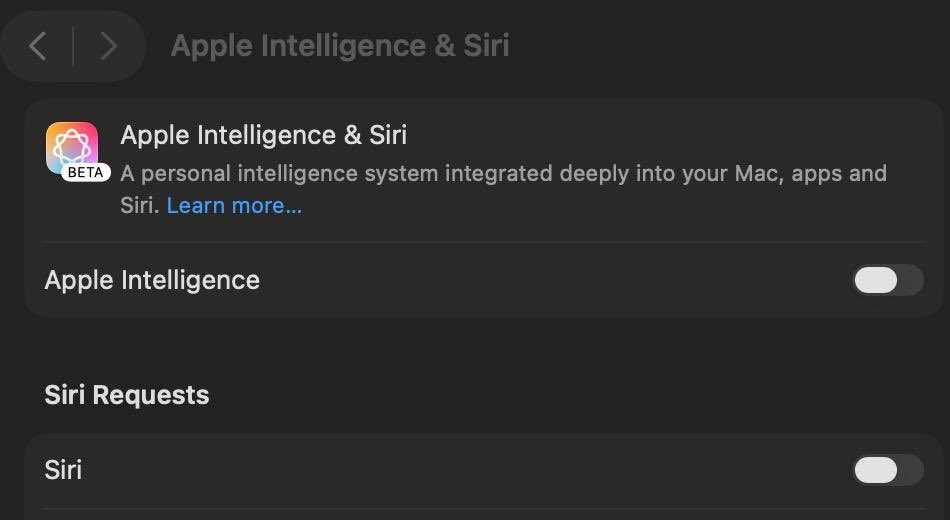Click the Siri row label
This screenshot has height=520, width=950.
click(63, 470)
